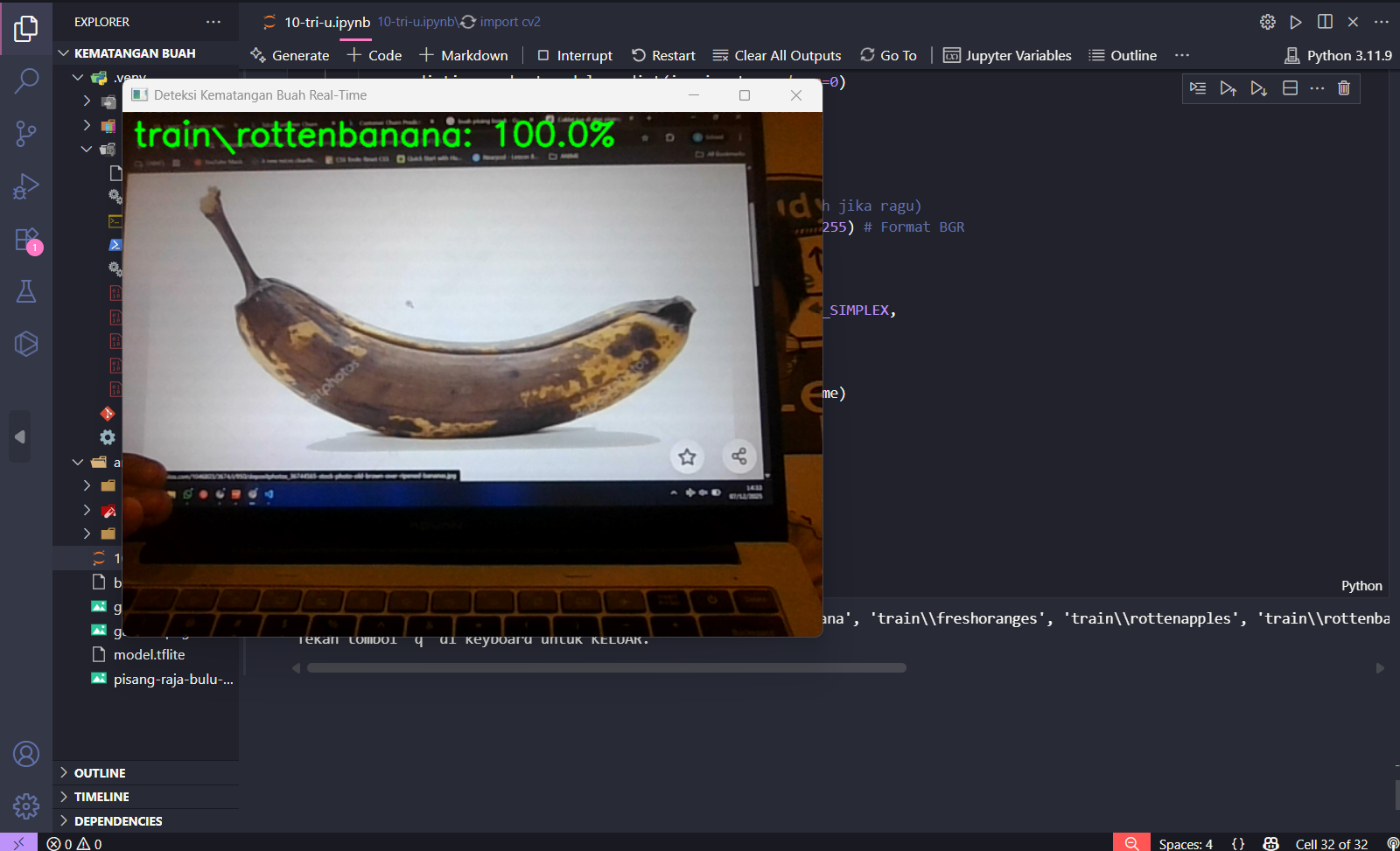Execute cell and below from cell toolbar
The height and width of the screenshot is (851, 1400).
pyautogui.click(x=1258, y=87)
